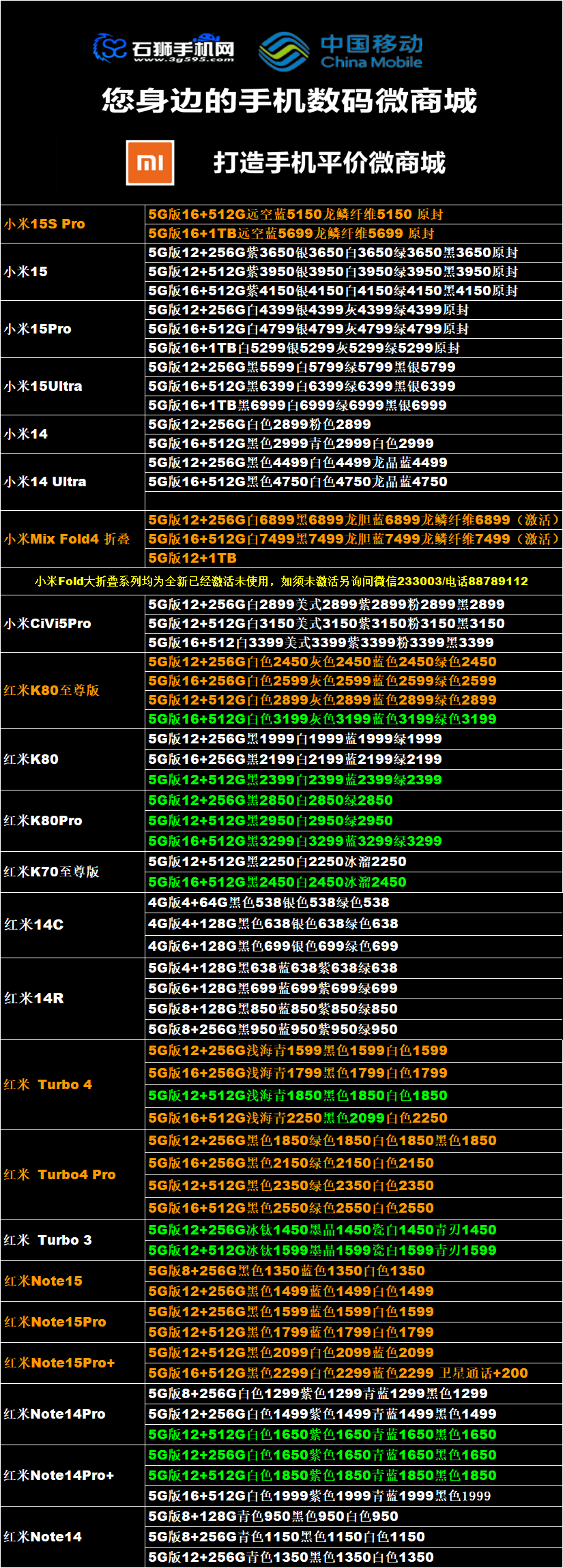Click the 打造手机平价微商城 slogan text

329,163
